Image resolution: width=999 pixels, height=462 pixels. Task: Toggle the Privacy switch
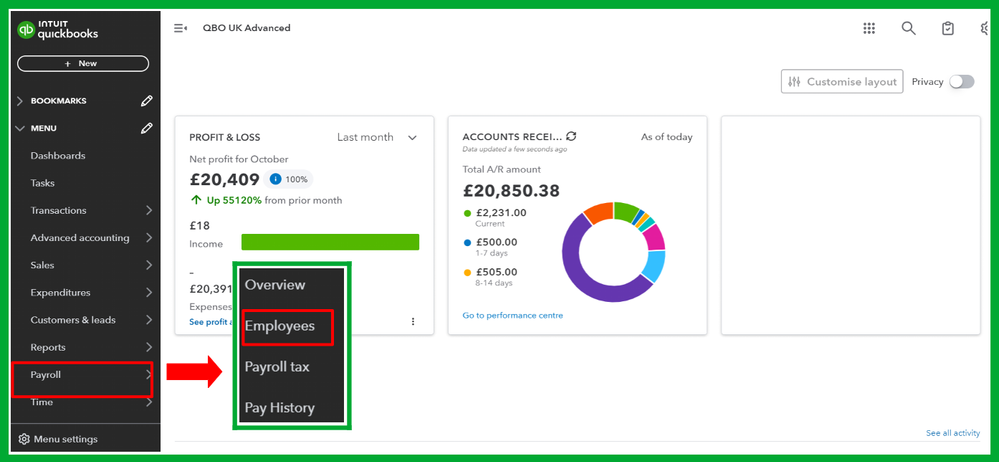tap(961, 82)
